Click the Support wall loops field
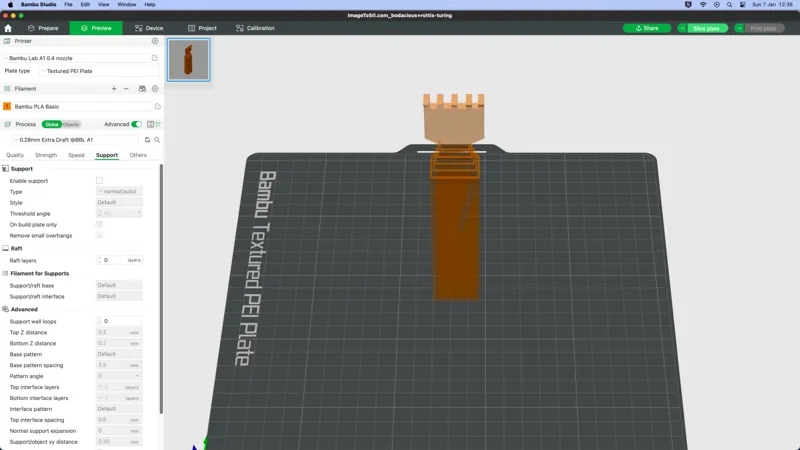Viewport: 800px width, 450px height. (x=119, y=321)
